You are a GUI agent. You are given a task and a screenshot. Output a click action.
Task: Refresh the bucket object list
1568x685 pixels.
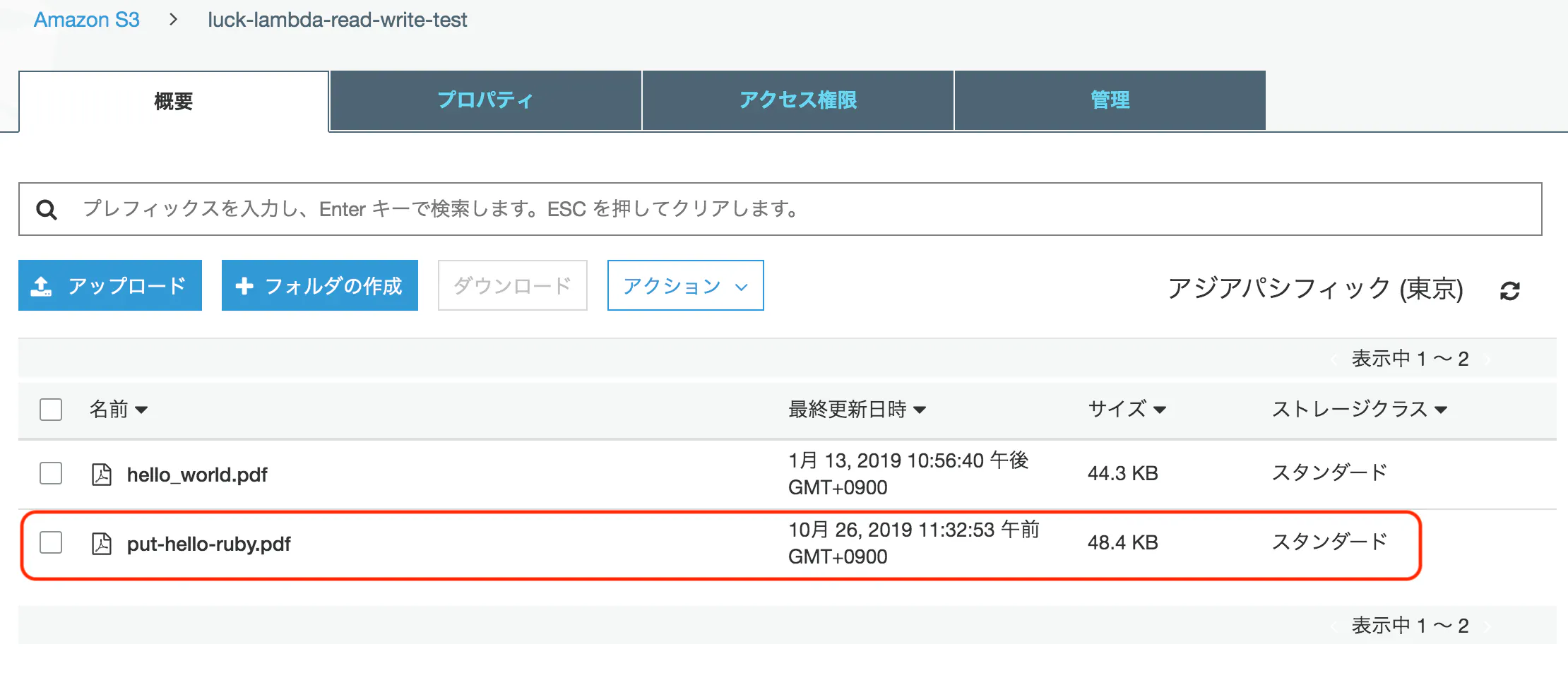(1510, 290)
